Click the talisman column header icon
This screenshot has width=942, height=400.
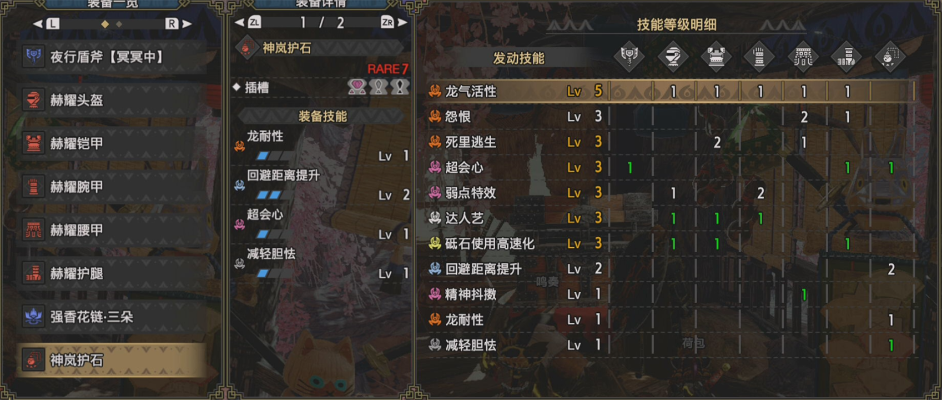pos(891,58)
